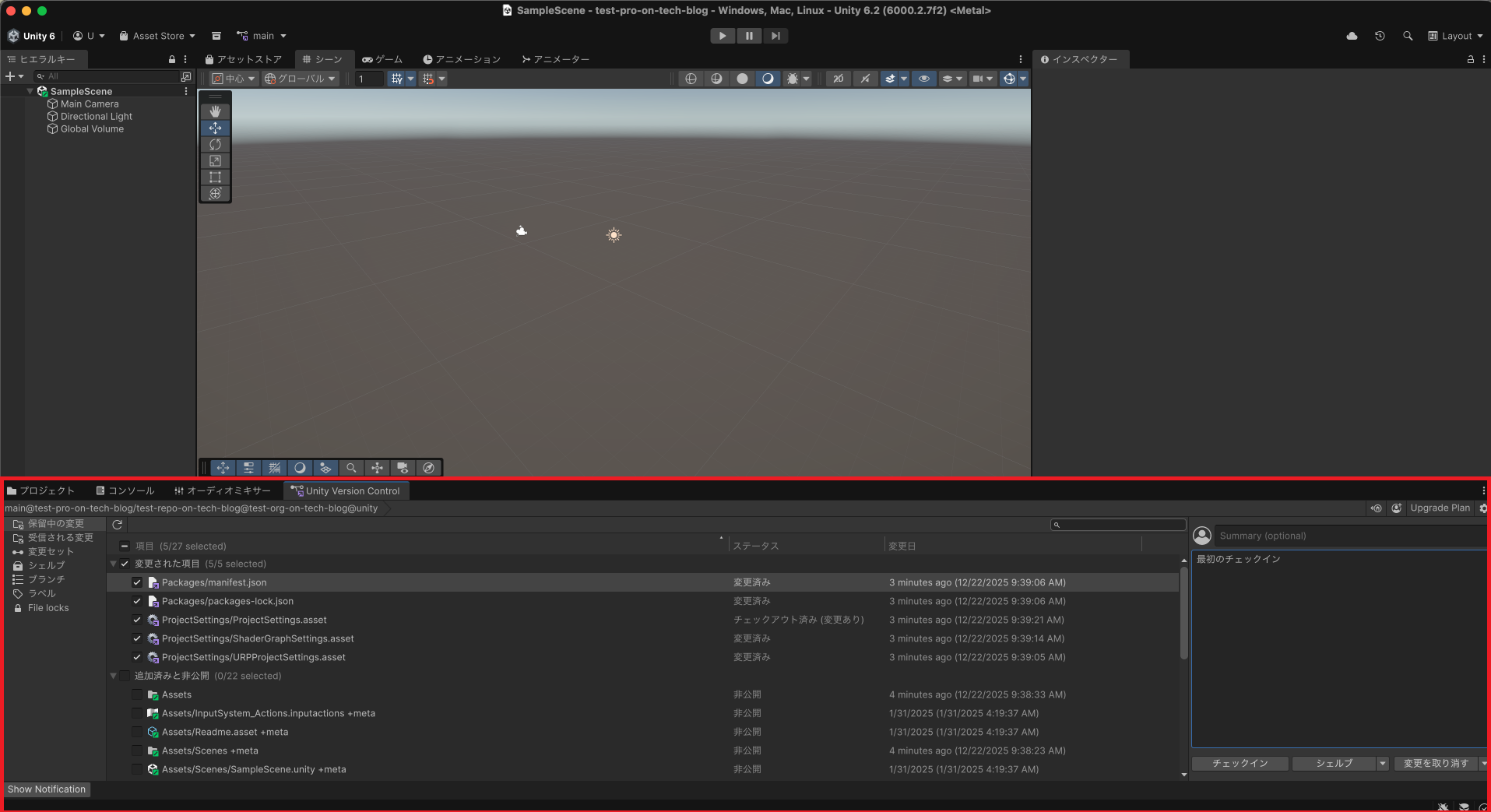
Task: Open File locks in the sidebar
Action: [47, 608]
